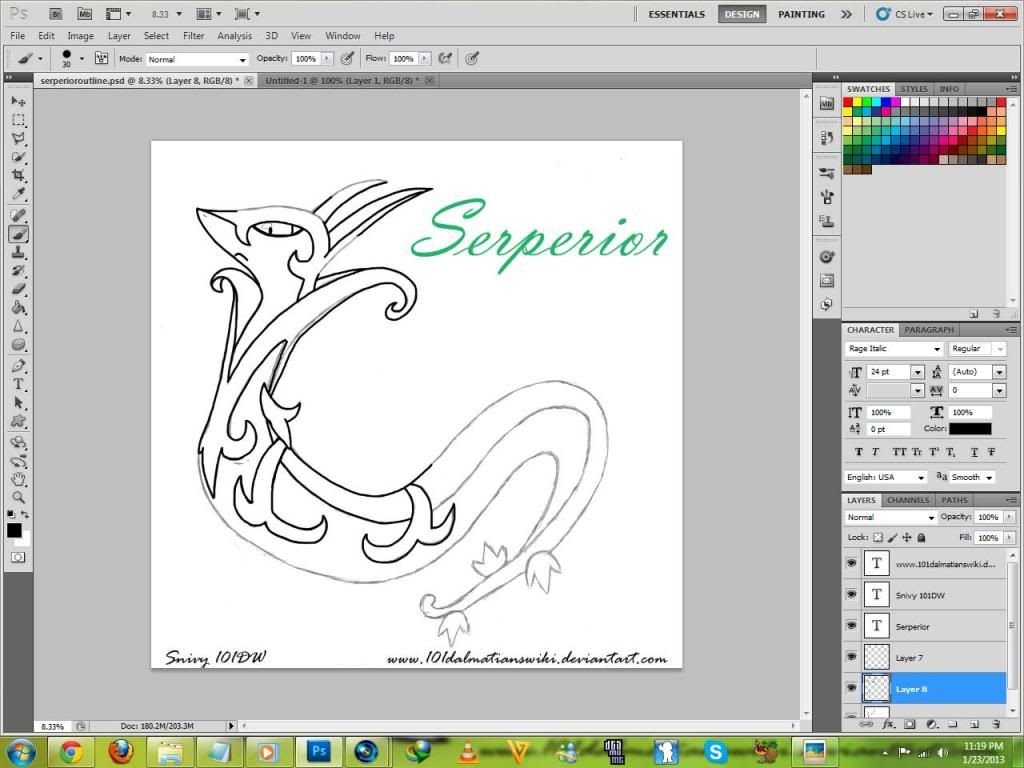Select the Crop tool

click(x=18, y=176)
